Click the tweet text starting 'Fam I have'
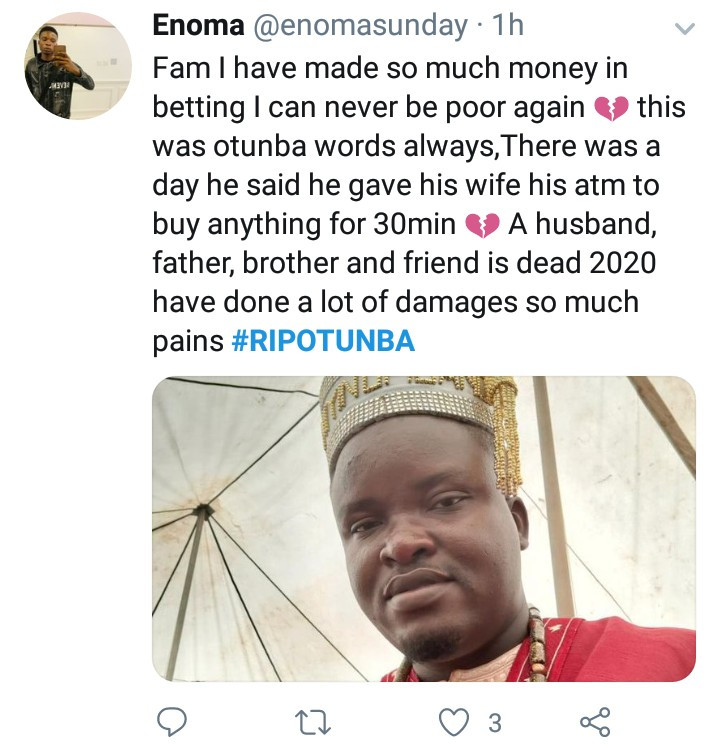The image size is (720, 747). 419,205
